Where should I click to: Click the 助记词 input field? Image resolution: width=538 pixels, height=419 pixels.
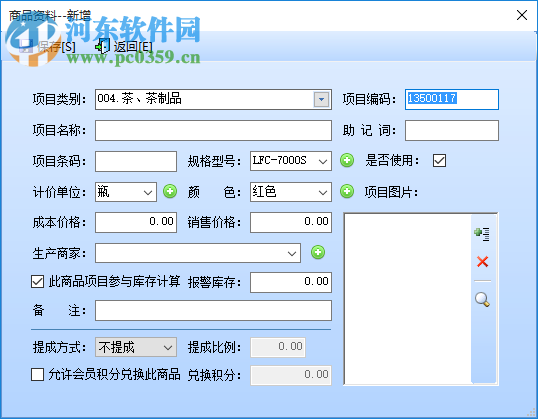tap(452, 130)
